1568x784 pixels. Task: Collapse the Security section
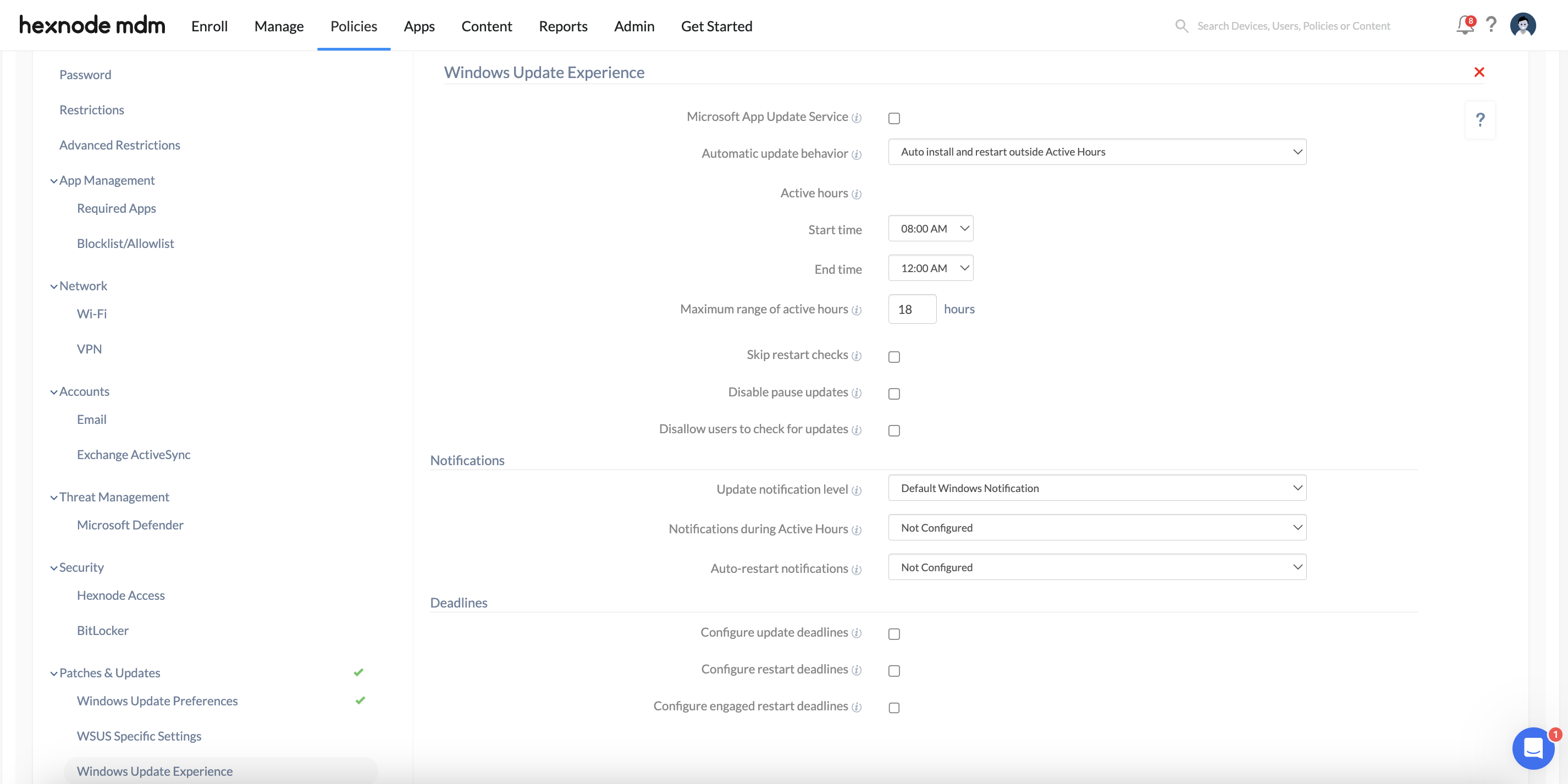pos(53,568)
